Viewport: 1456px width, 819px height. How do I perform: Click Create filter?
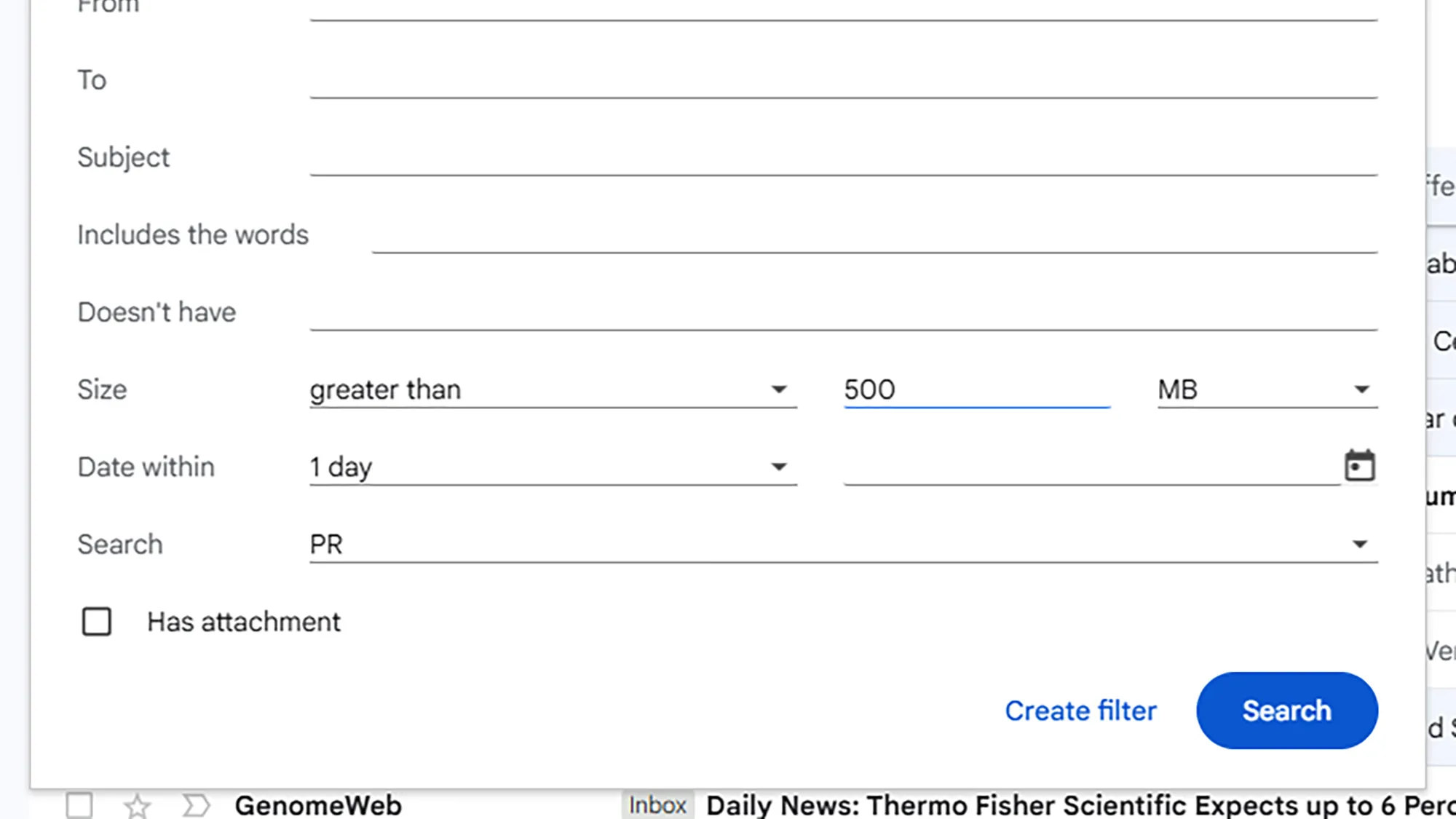1080,711
